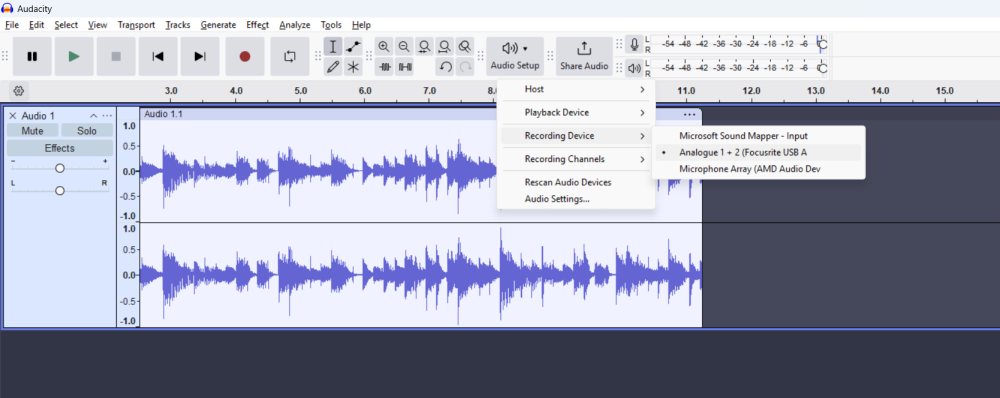Click the Undo arrow icon
This screenshot has height=398, width=1000.
point(446,66)
